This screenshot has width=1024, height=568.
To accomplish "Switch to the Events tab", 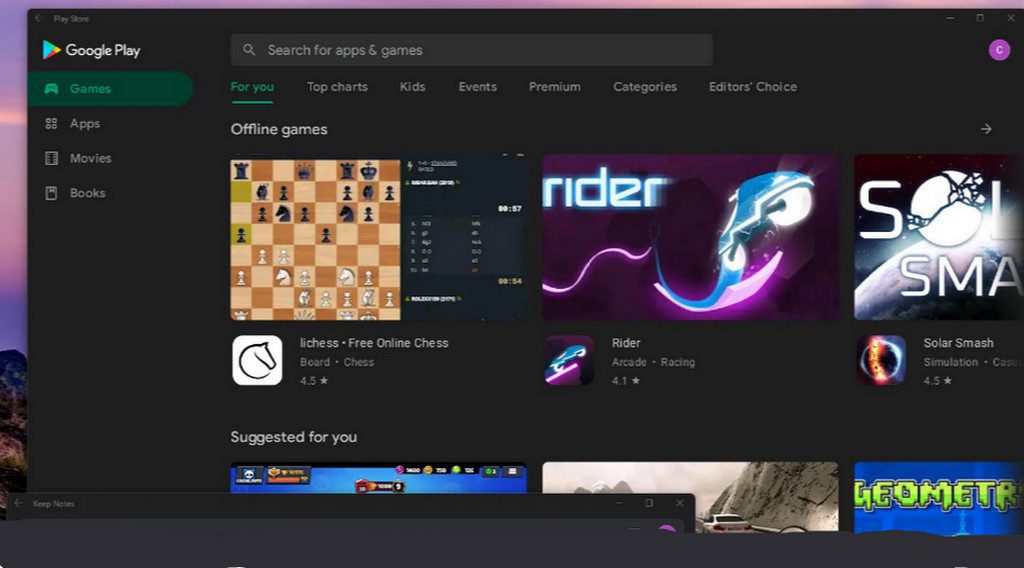I will click(477, 87).
